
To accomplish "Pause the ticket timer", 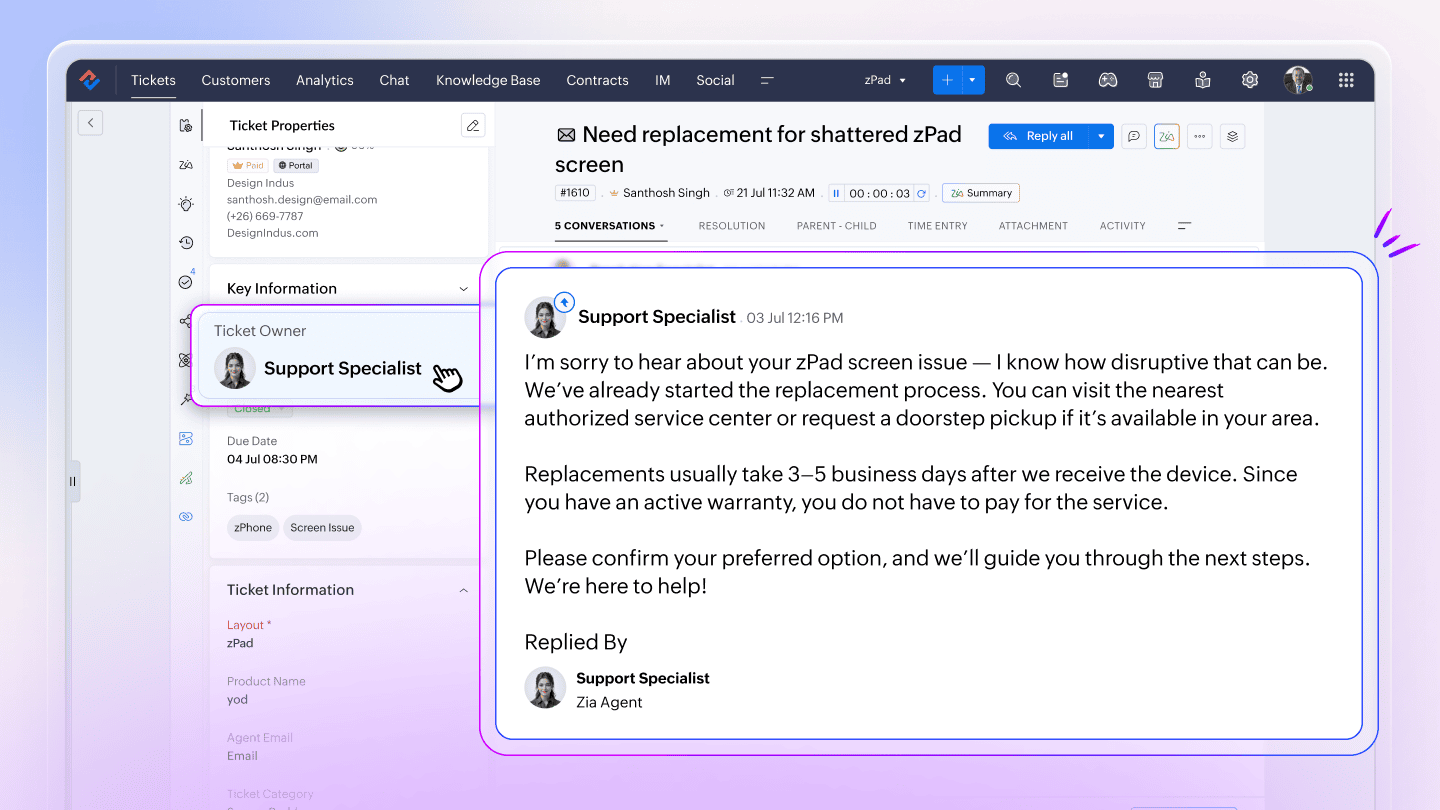I will (836, 193).
